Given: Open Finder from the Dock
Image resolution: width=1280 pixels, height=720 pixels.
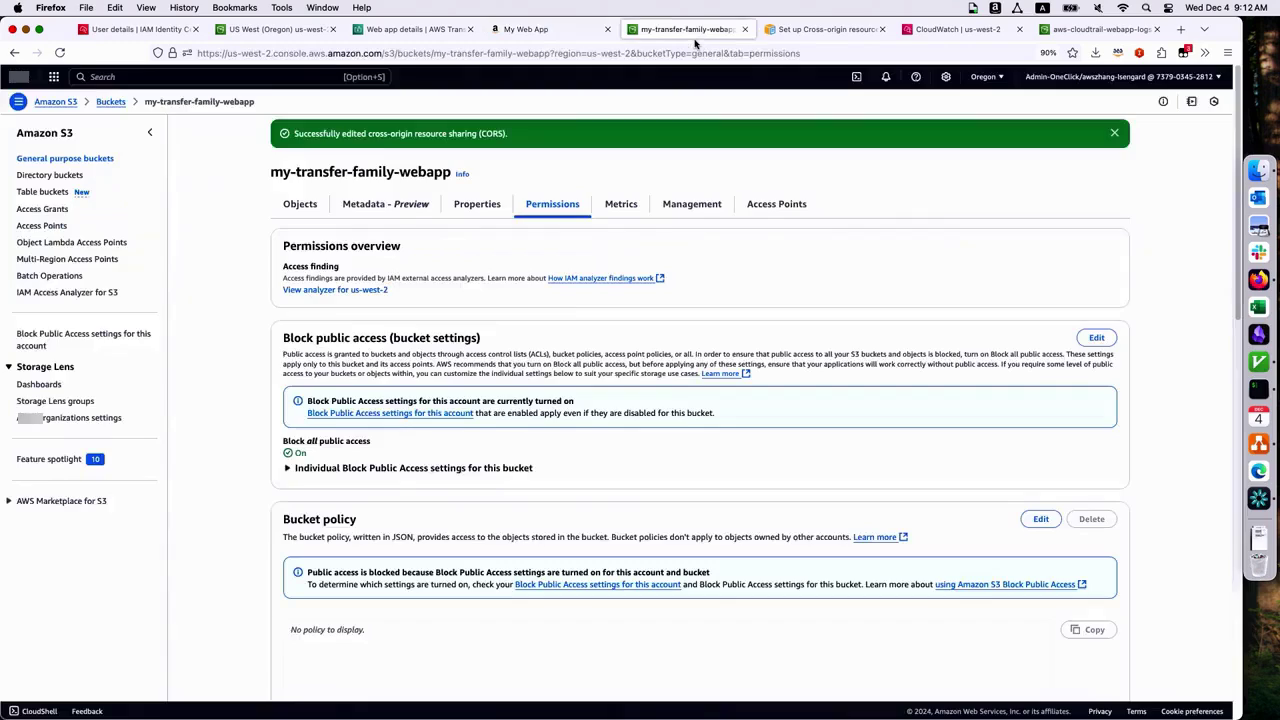Looking at the screenshot, I should point(1258,171).
